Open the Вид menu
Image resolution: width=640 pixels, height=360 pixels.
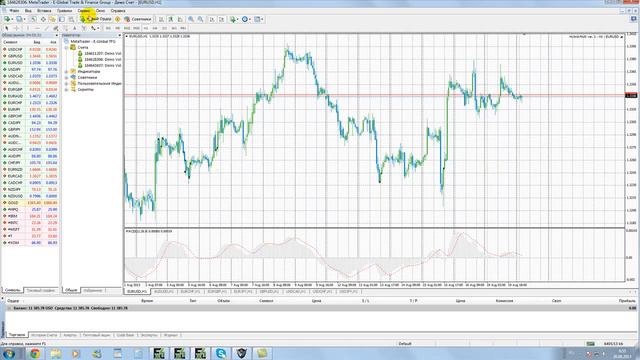click(x=28, y=11)
